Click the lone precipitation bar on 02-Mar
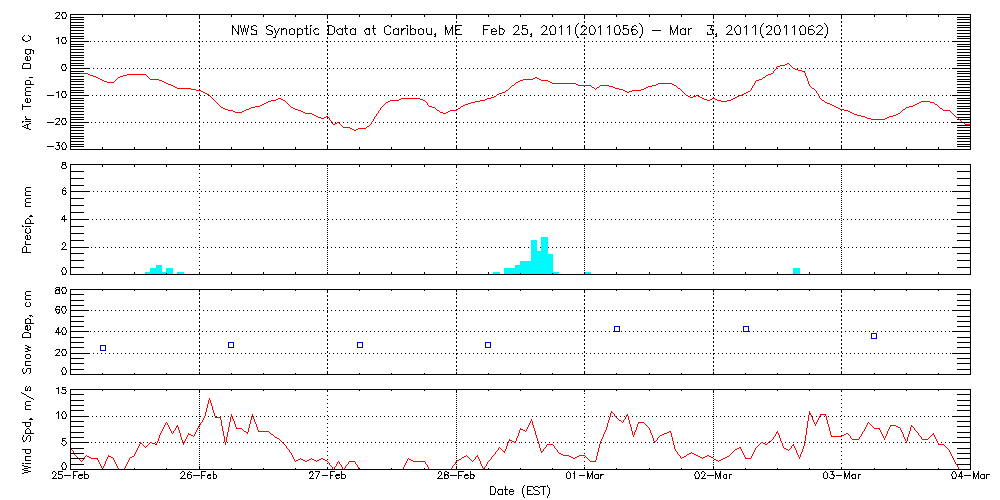The image size is (1000, 500). [x=796, y=270]
